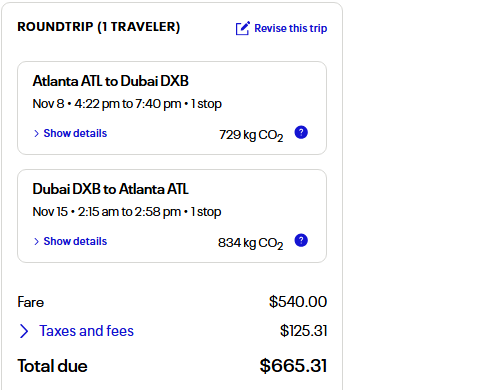Select the Atlanta ATL to Dubai DXB heading

click(110, 81)
